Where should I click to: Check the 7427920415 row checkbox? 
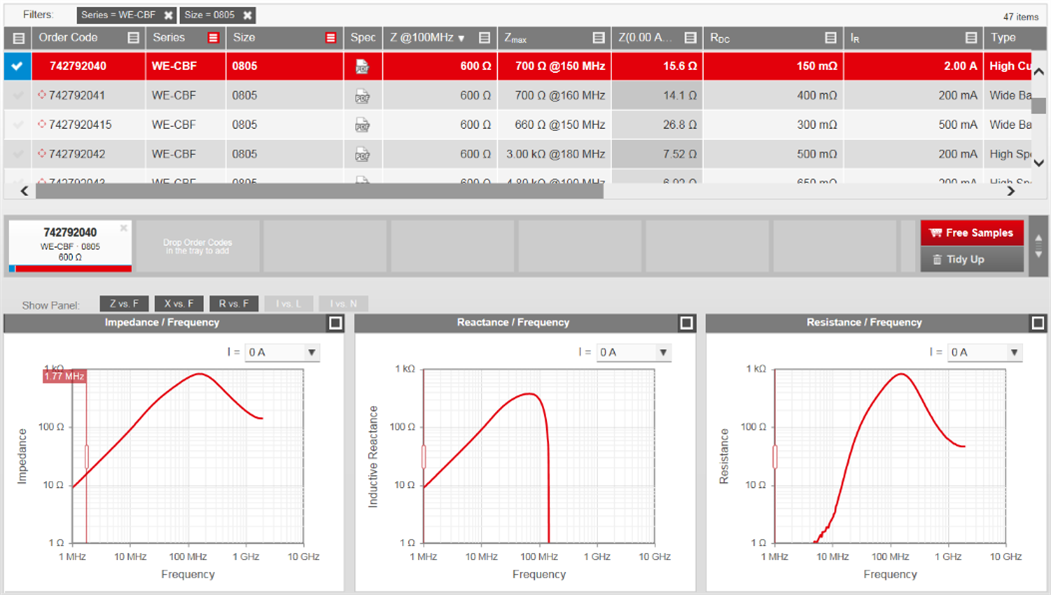coord(17,125)
